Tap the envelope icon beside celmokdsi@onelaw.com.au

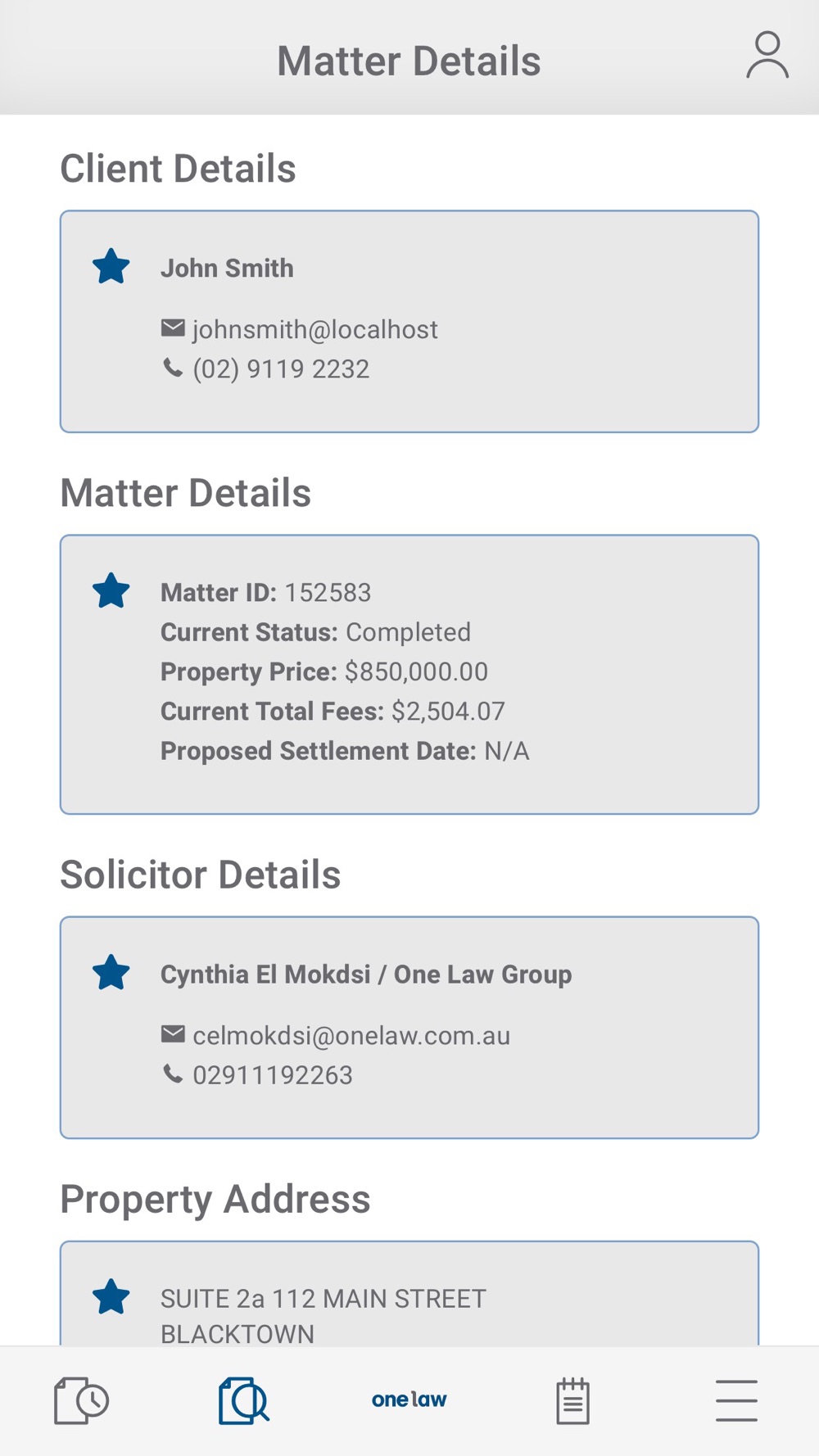[x=173, y=1034]
